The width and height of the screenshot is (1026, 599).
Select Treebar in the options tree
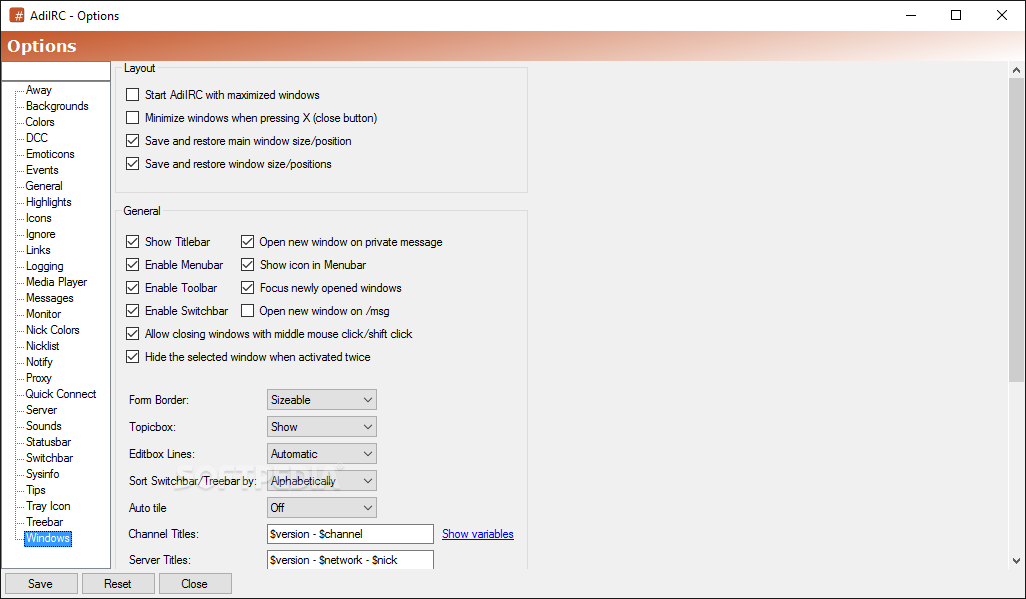[44, 522]
